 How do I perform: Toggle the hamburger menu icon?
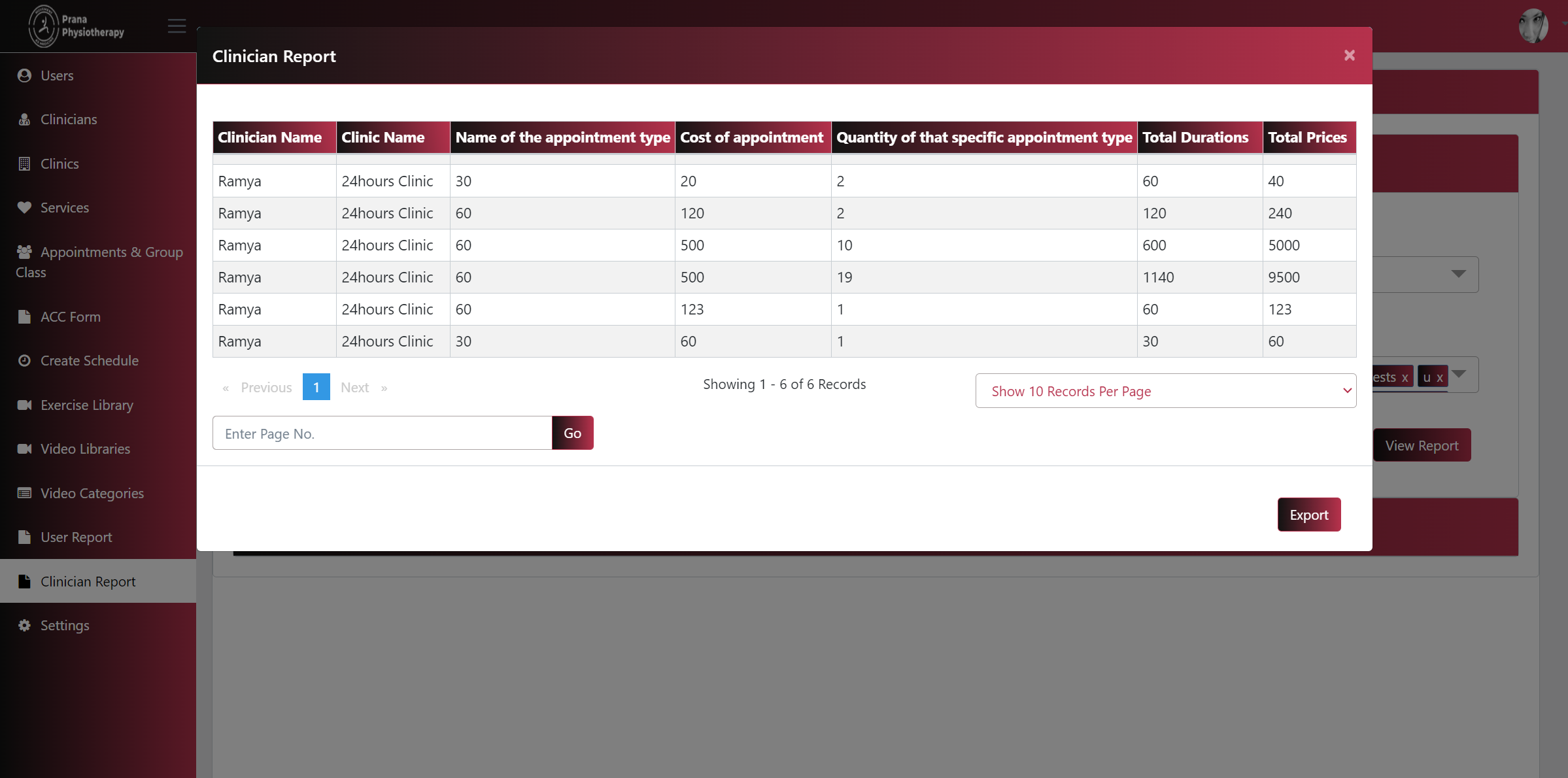point(177,26)
